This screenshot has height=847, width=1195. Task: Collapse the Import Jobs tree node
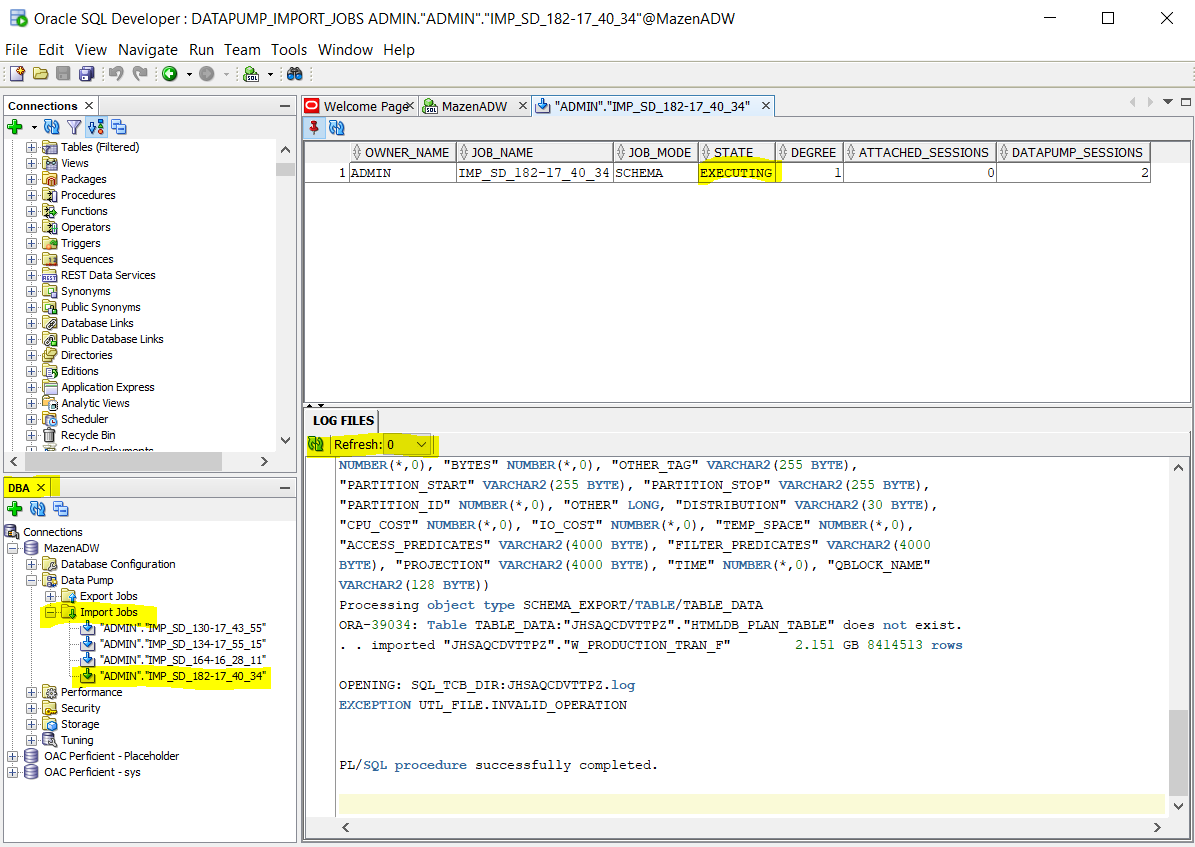[50, 612]
